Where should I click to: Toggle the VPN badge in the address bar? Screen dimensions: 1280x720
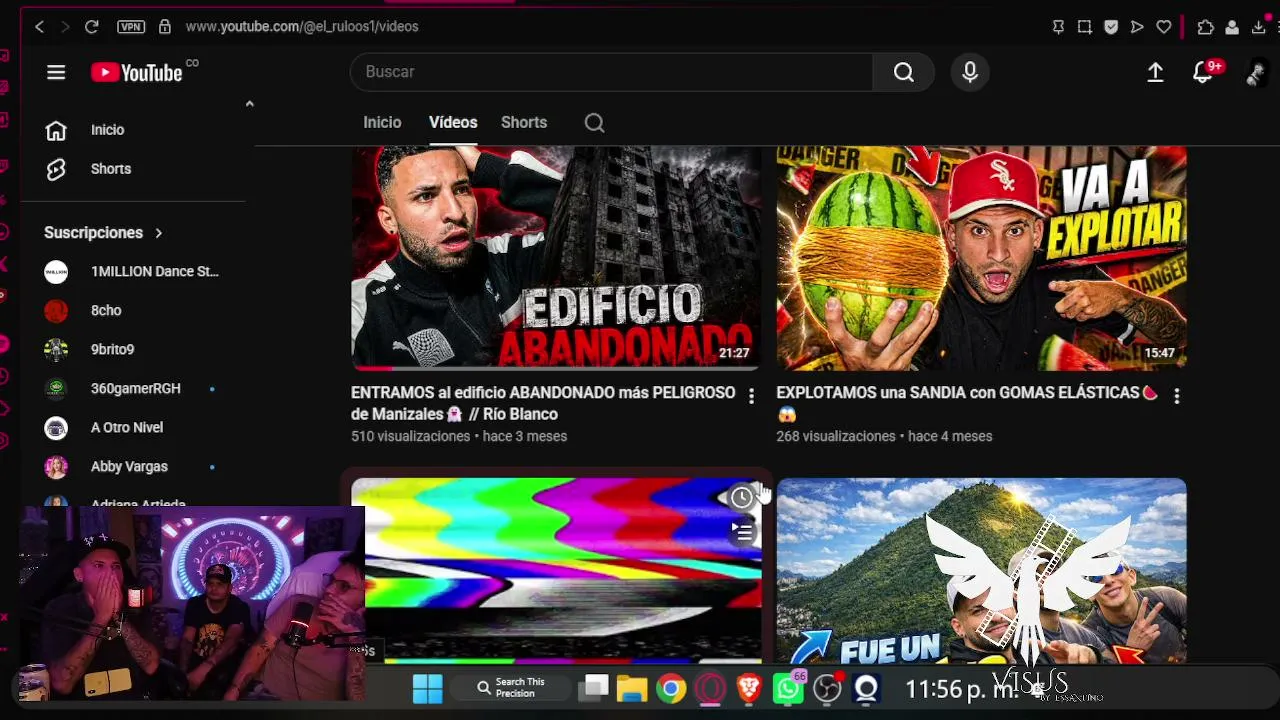coord(131,27)
